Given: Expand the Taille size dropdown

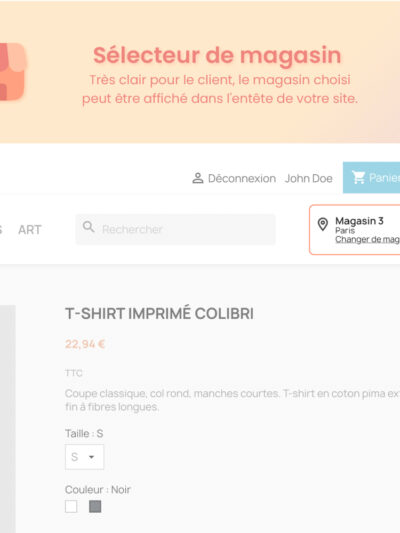Looking at the screenshot, I should [x=84, y=457].
